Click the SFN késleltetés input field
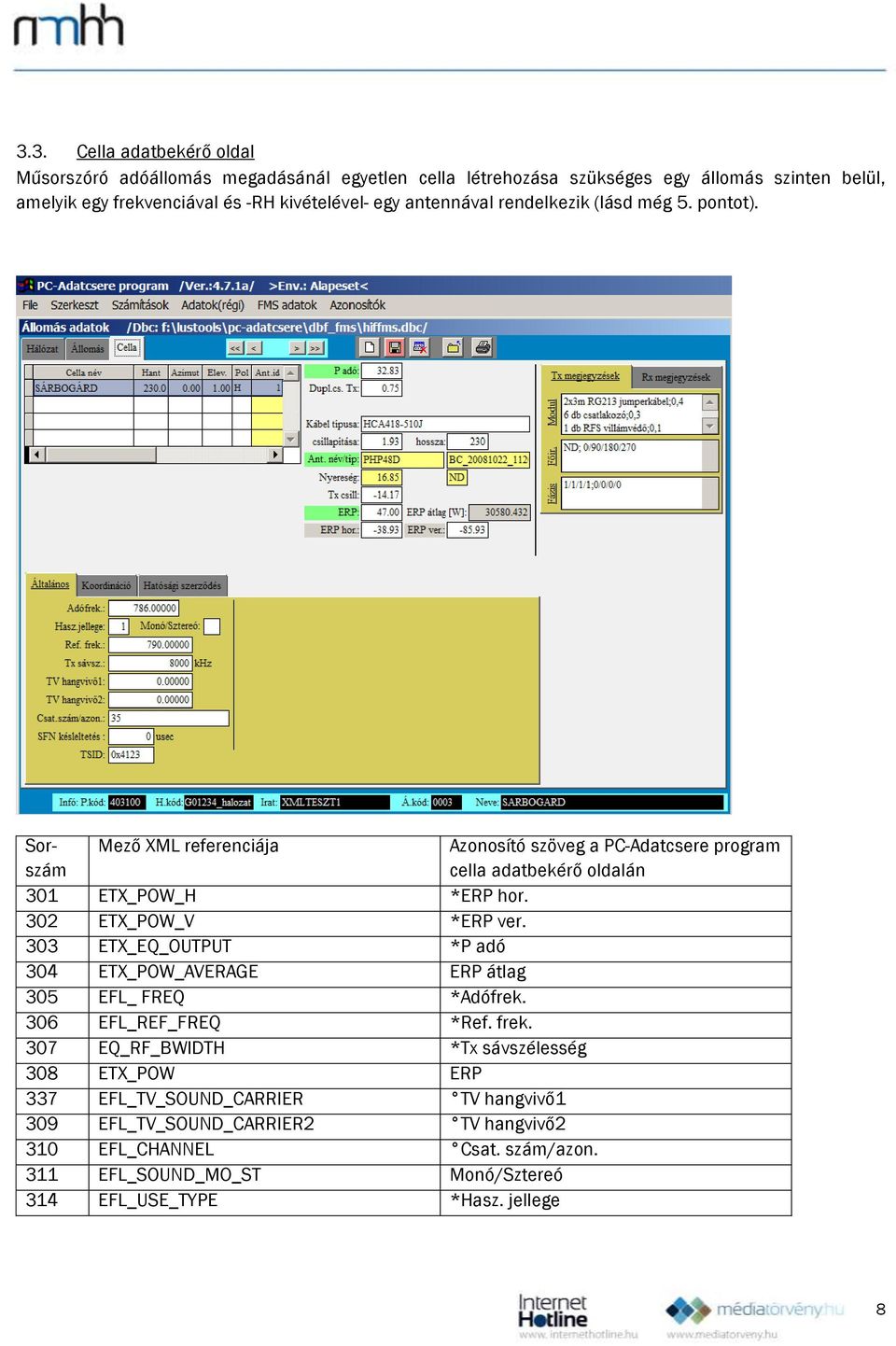The image size is (896, 1346). [x=132, y=736]
